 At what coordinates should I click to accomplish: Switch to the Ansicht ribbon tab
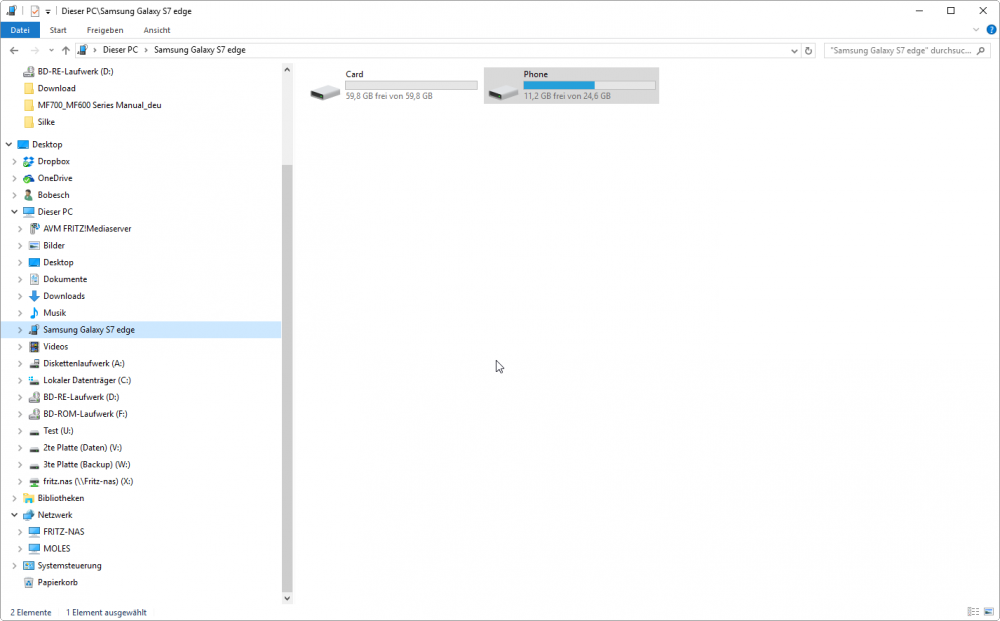pyautogui.click(x=157, y=30)
